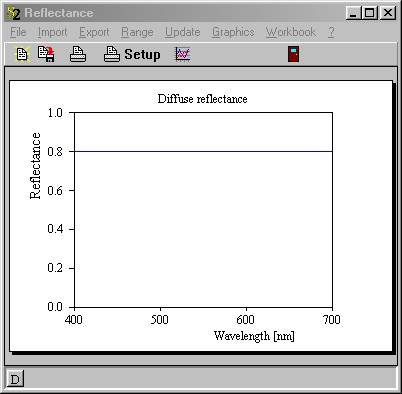Click the blue reflectance line at 0.8
This screenshot has width=402, height=394.
pyautogui.click(x=203, y=151)
